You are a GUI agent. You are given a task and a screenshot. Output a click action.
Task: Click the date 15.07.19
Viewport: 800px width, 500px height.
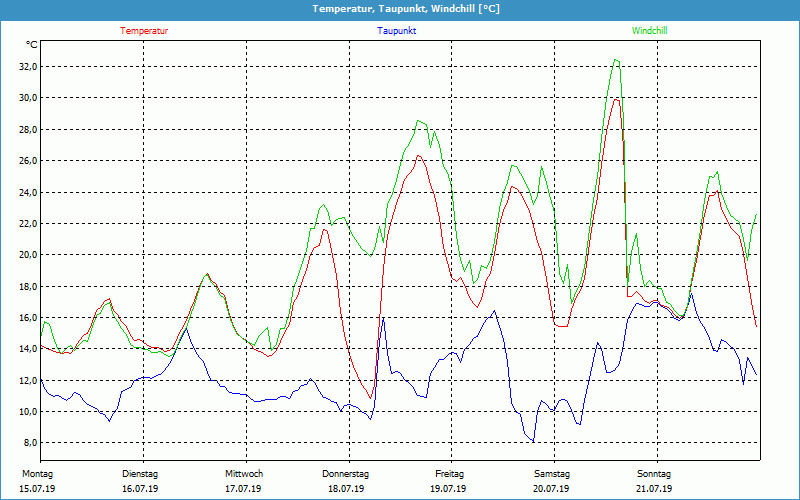[x=37, y=489]
